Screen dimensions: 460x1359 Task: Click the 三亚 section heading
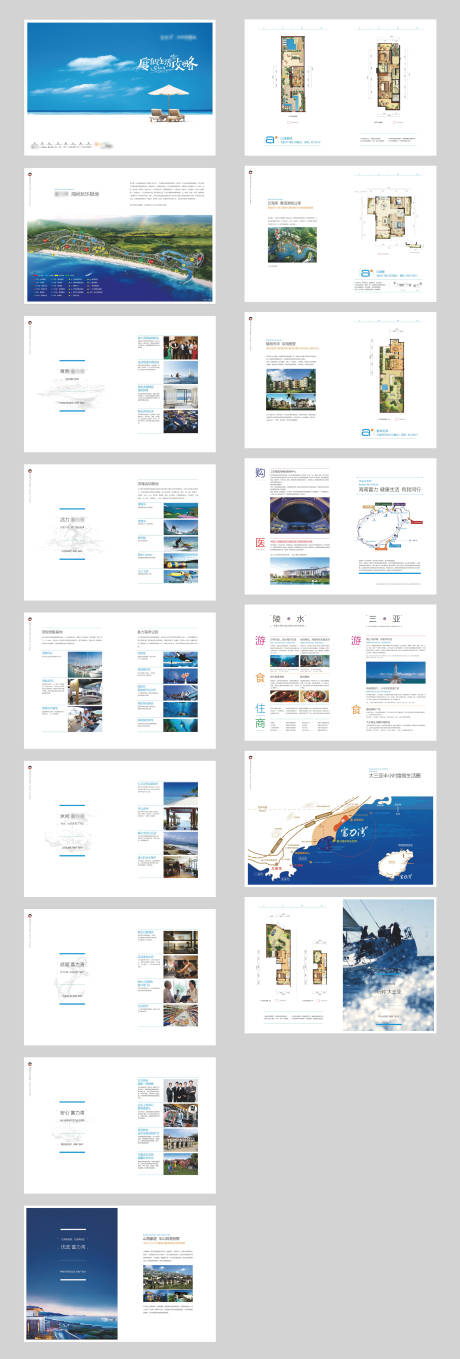tap(384, 619)
